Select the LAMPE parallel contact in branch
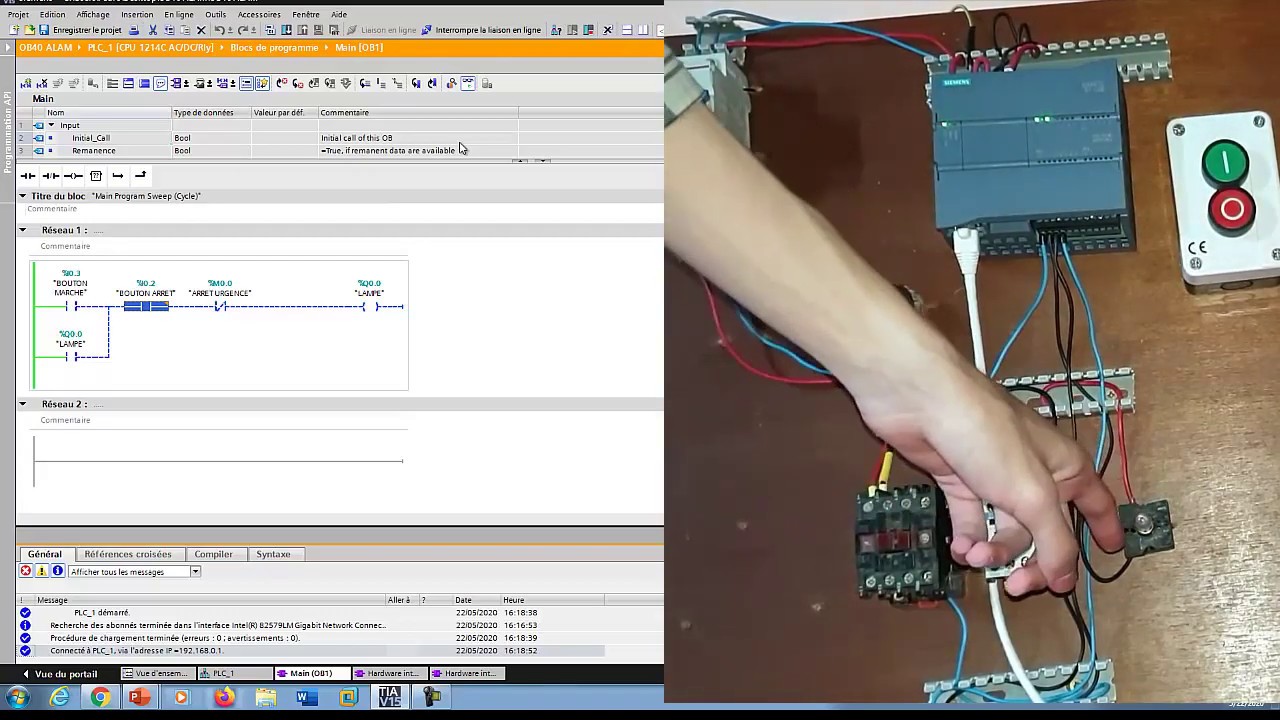Image resolution: width=1280 pixels, height=720 pixels. 71,356
